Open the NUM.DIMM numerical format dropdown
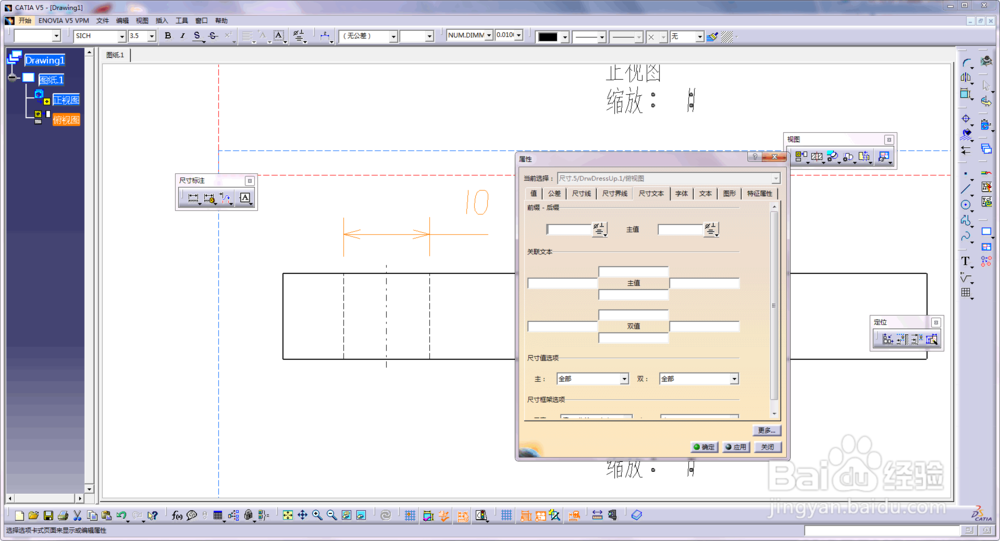The image size is (1000, 541). point(489,36)
